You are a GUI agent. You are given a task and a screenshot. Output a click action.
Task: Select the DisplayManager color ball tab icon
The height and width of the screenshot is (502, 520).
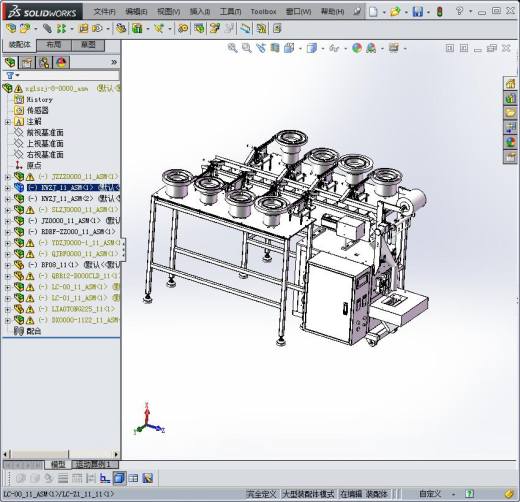click(61, 62)
